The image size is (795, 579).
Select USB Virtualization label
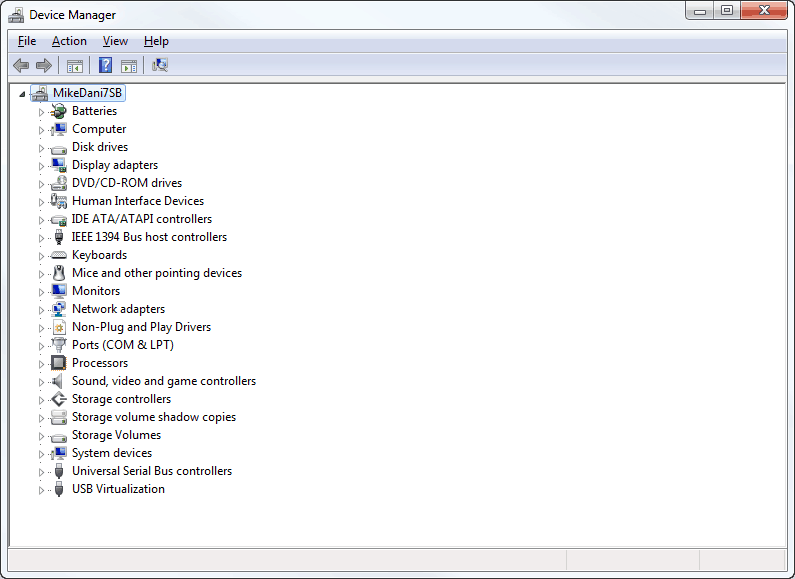118,489
